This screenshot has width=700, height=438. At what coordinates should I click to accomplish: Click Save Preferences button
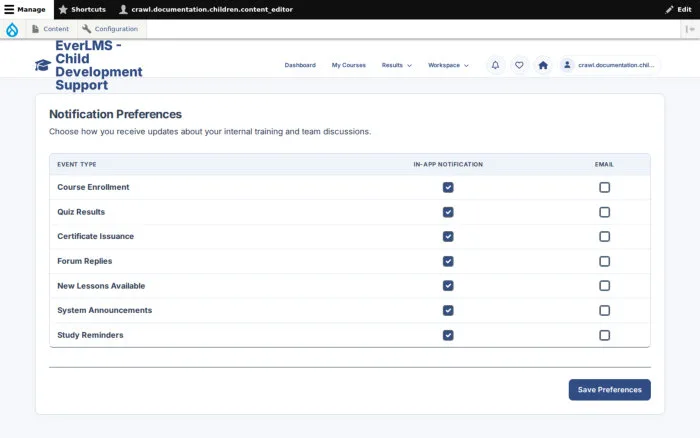point(609,390)
